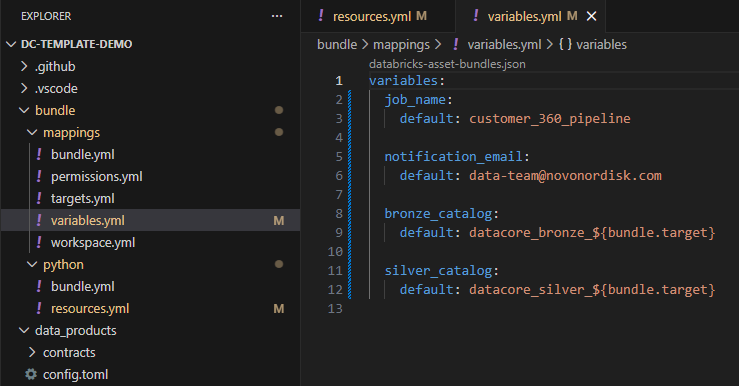Screen dimensions: 739x386
Task: Collapse the mappings folder
Action: [32, 132]
